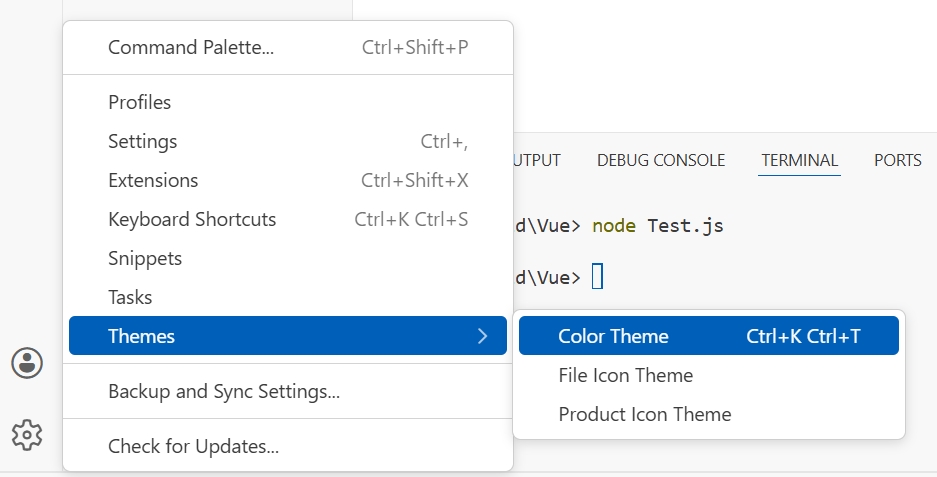Switch to the Debug Console tab
Screen dimensions: 937x477
point(660,160)
